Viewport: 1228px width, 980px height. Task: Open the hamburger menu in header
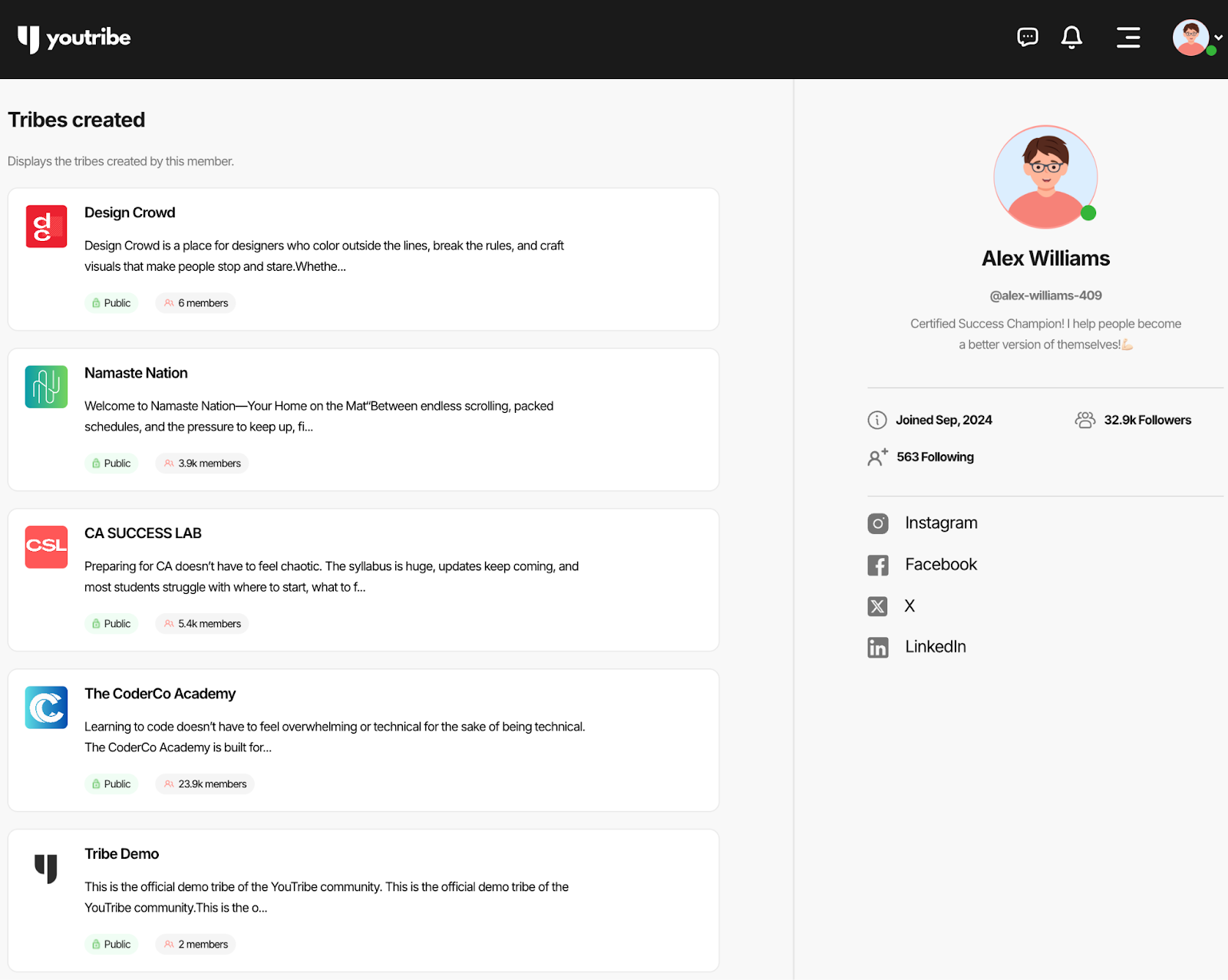click(1127, 37)
